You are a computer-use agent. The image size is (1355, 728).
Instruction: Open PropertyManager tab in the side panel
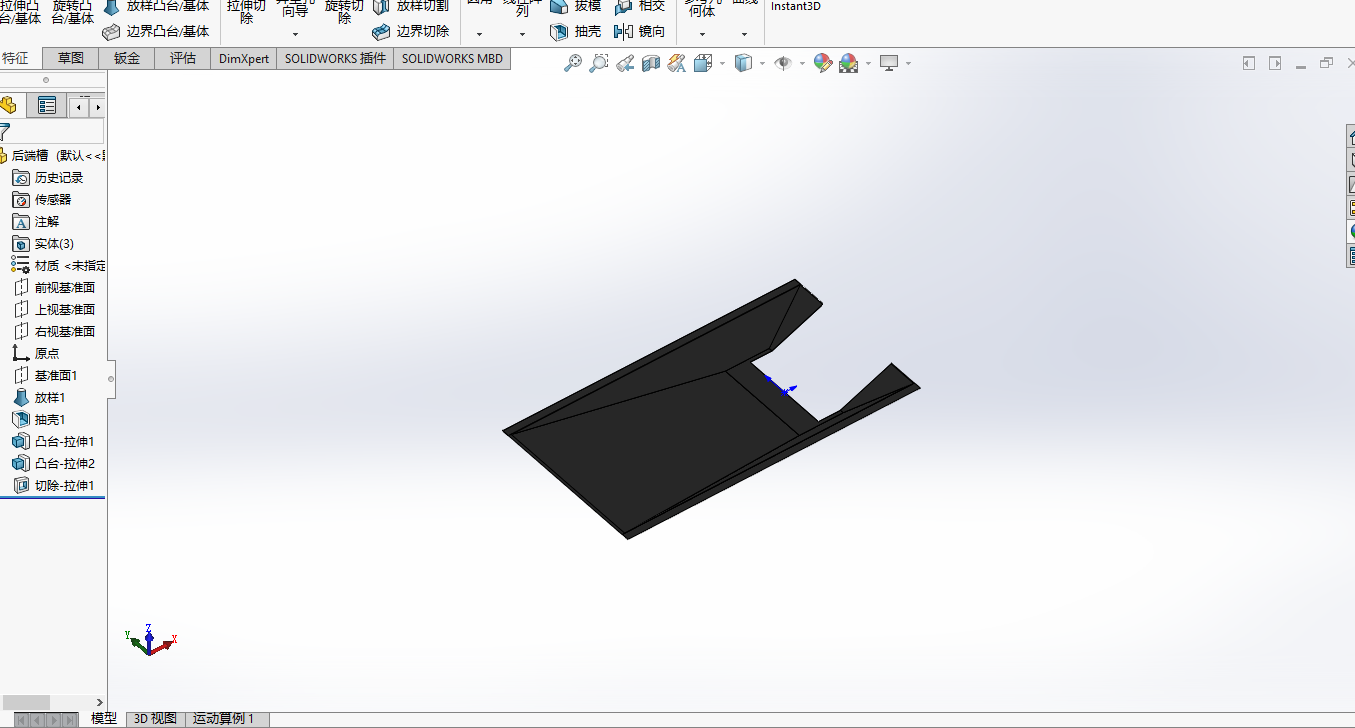coord(46,106)
